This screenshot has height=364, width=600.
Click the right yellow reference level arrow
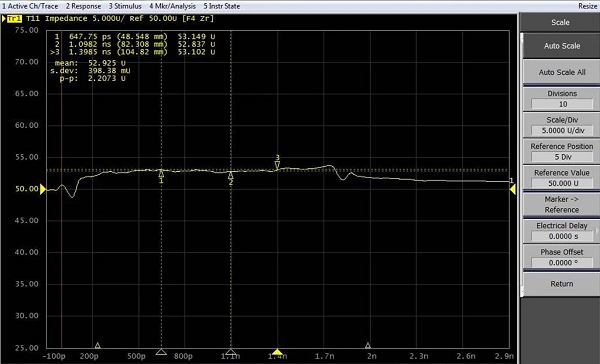pos(512,189)
